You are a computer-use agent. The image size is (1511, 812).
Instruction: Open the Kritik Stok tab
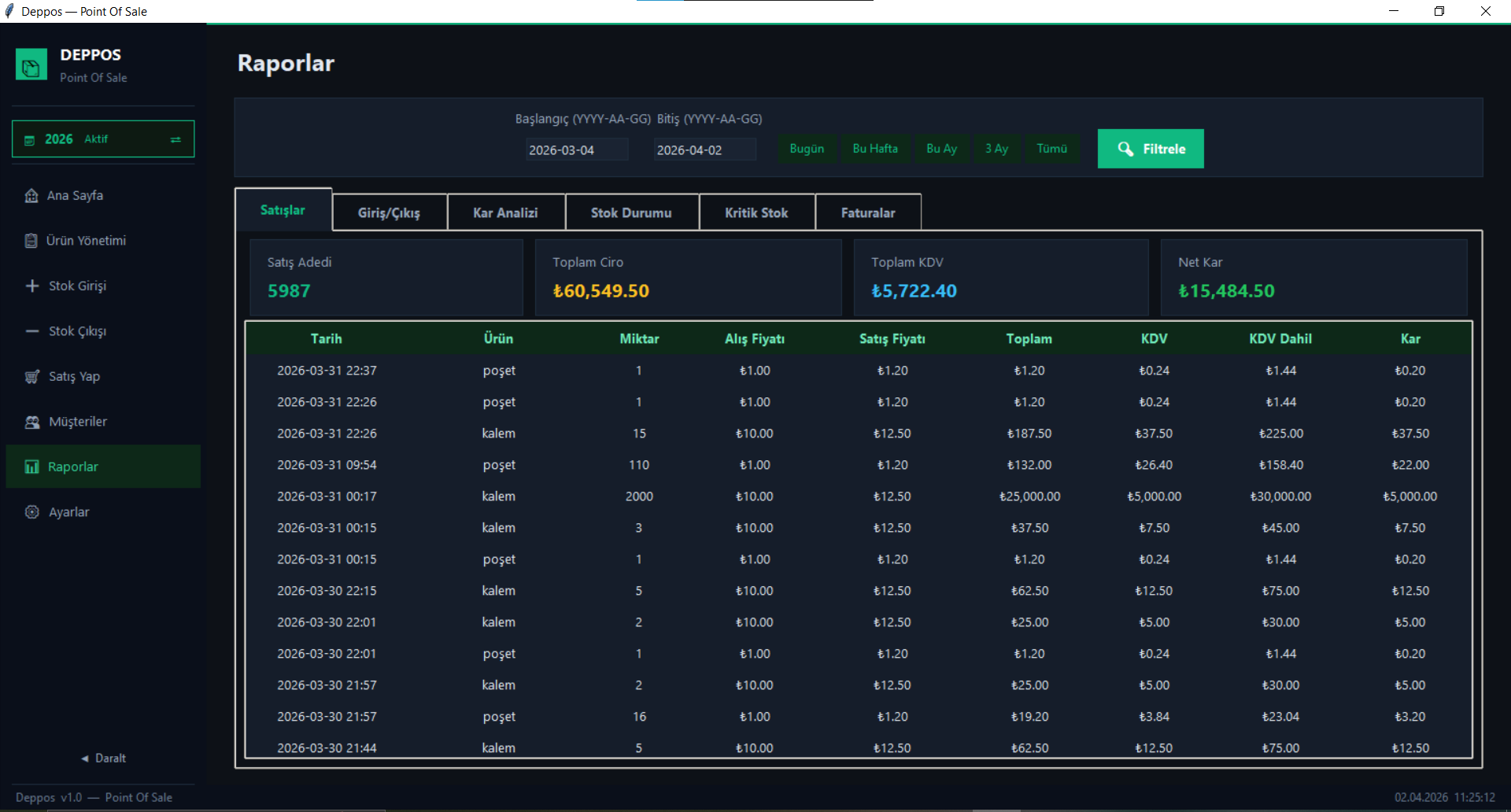[x=755, y=213]
